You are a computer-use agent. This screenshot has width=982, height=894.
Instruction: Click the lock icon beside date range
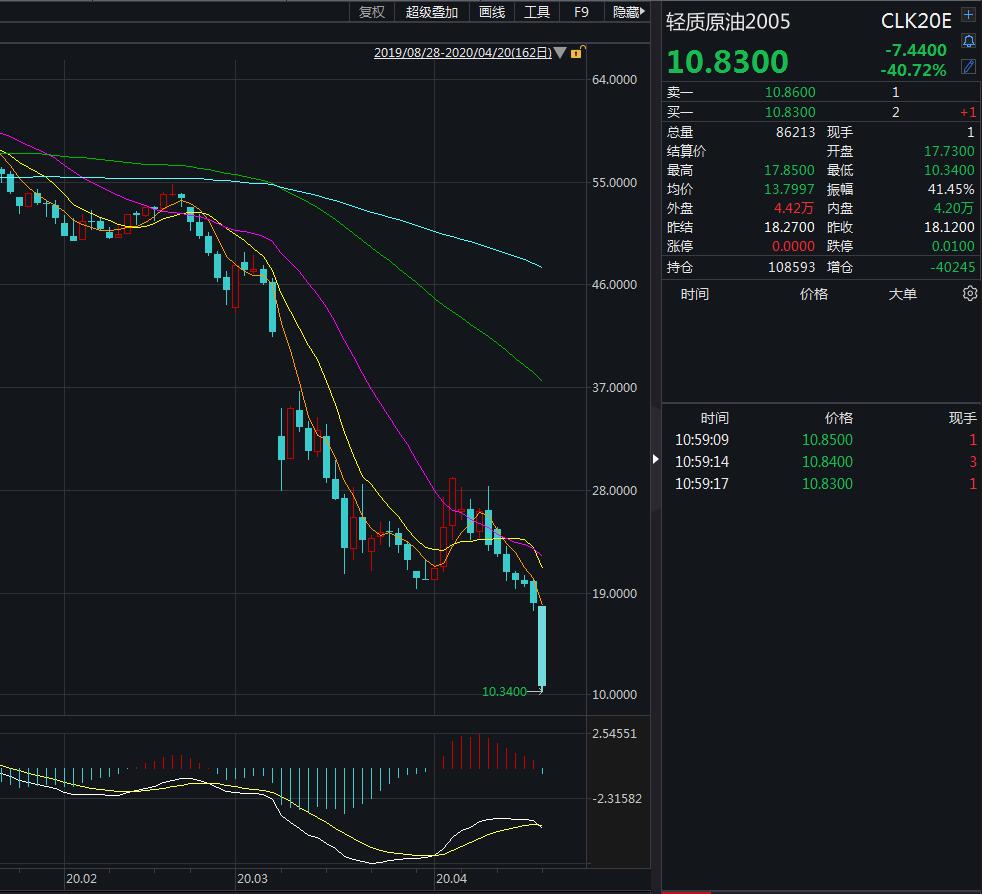point(577,52)
